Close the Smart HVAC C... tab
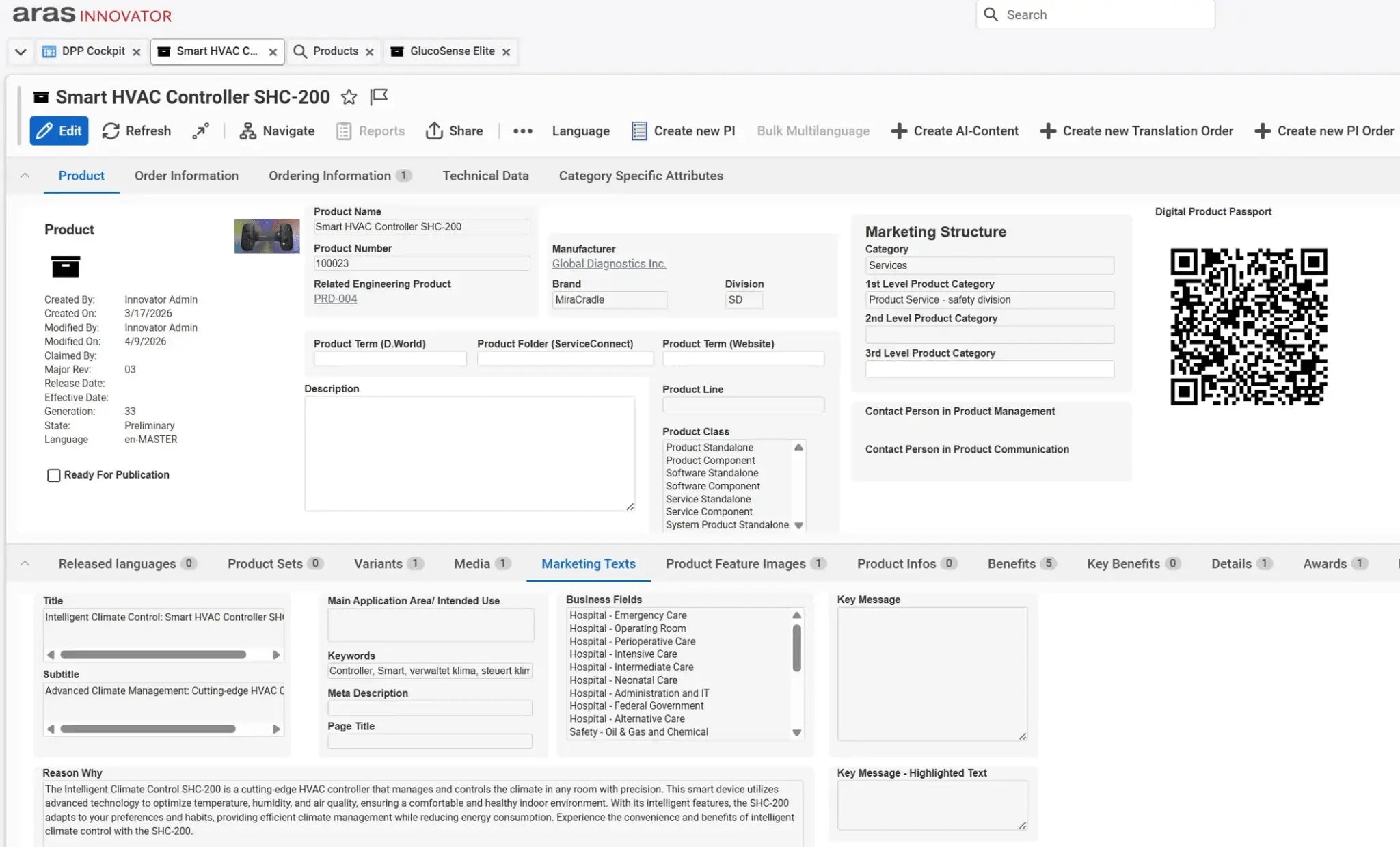The width and height of the screenshot is (1400, 847). pos(273,52)
